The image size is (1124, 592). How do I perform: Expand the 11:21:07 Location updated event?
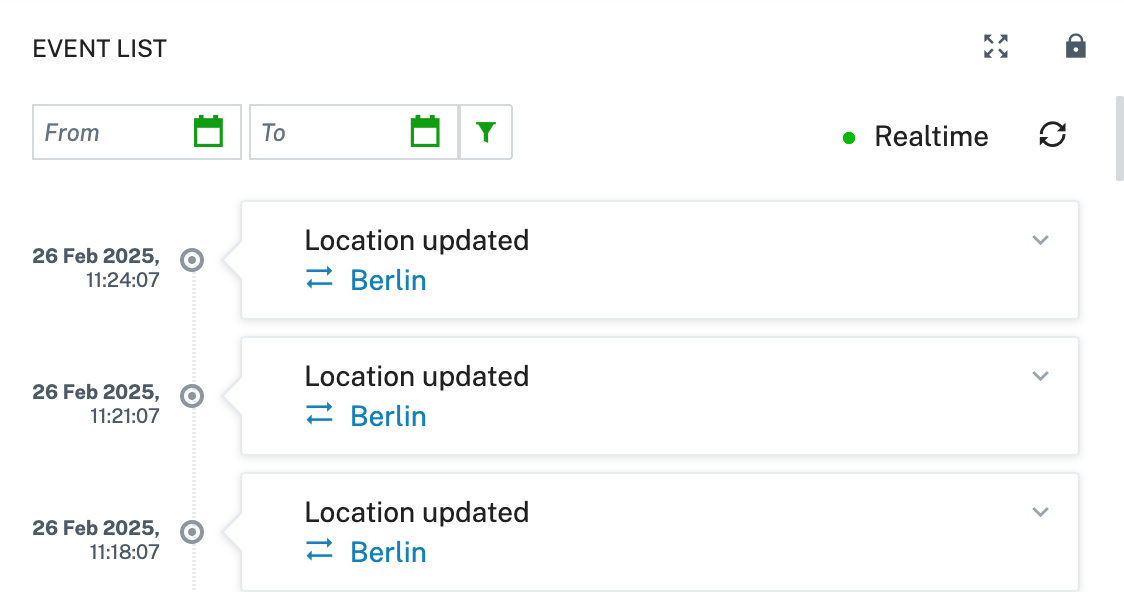(x=1040, y=376)
